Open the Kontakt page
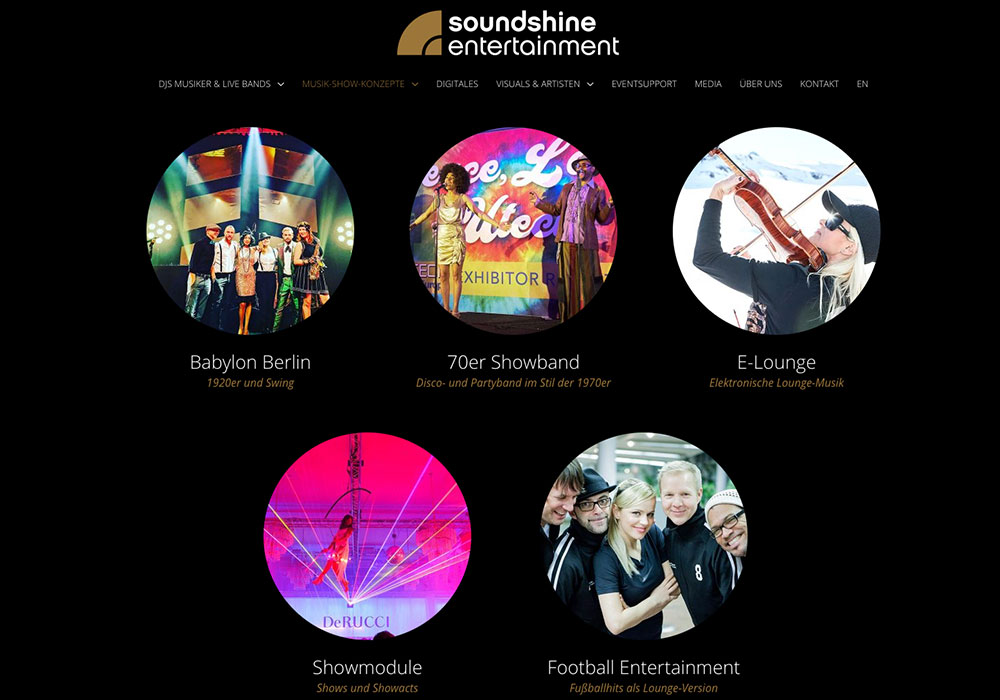 tap(820, 84)
